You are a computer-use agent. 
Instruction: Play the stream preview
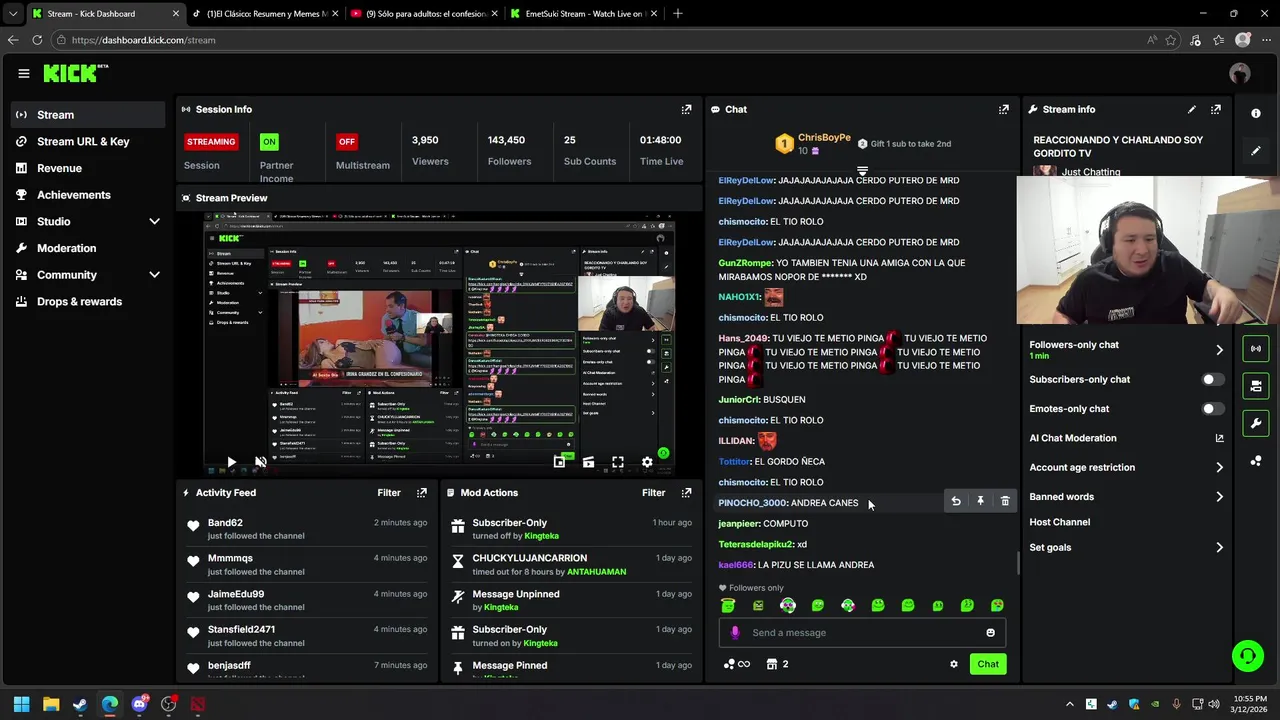pos(231,462)
